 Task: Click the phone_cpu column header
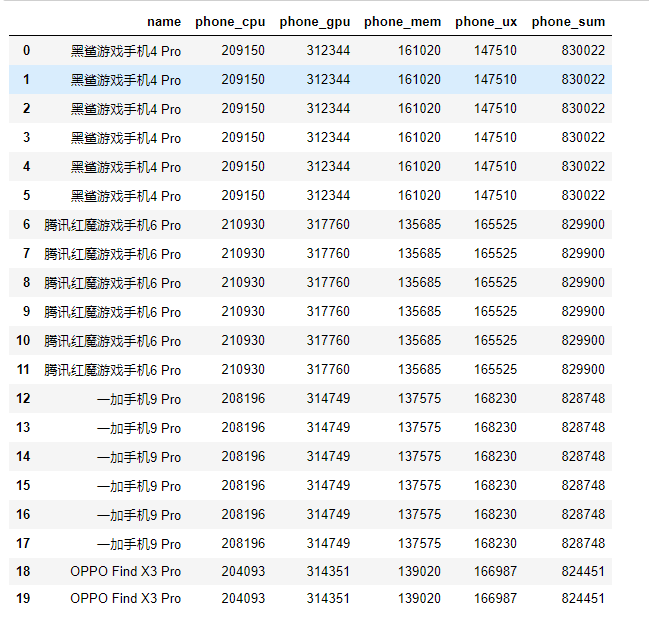[230, 22]
